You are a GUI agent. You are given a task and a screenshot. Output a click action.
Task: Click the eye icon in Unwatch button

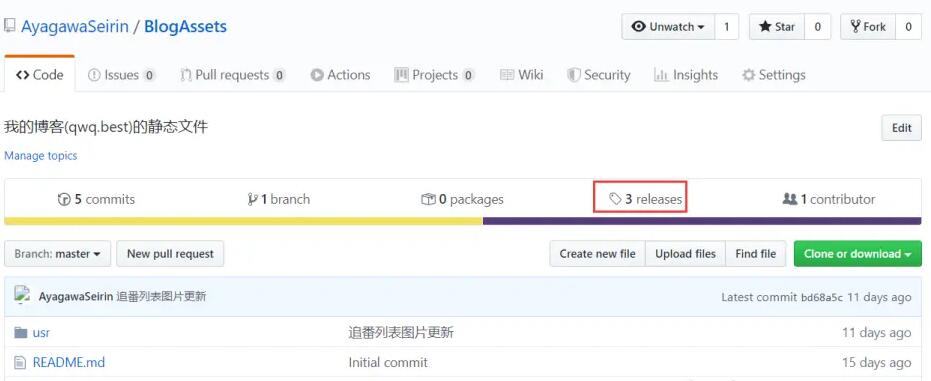coord(639,27)
